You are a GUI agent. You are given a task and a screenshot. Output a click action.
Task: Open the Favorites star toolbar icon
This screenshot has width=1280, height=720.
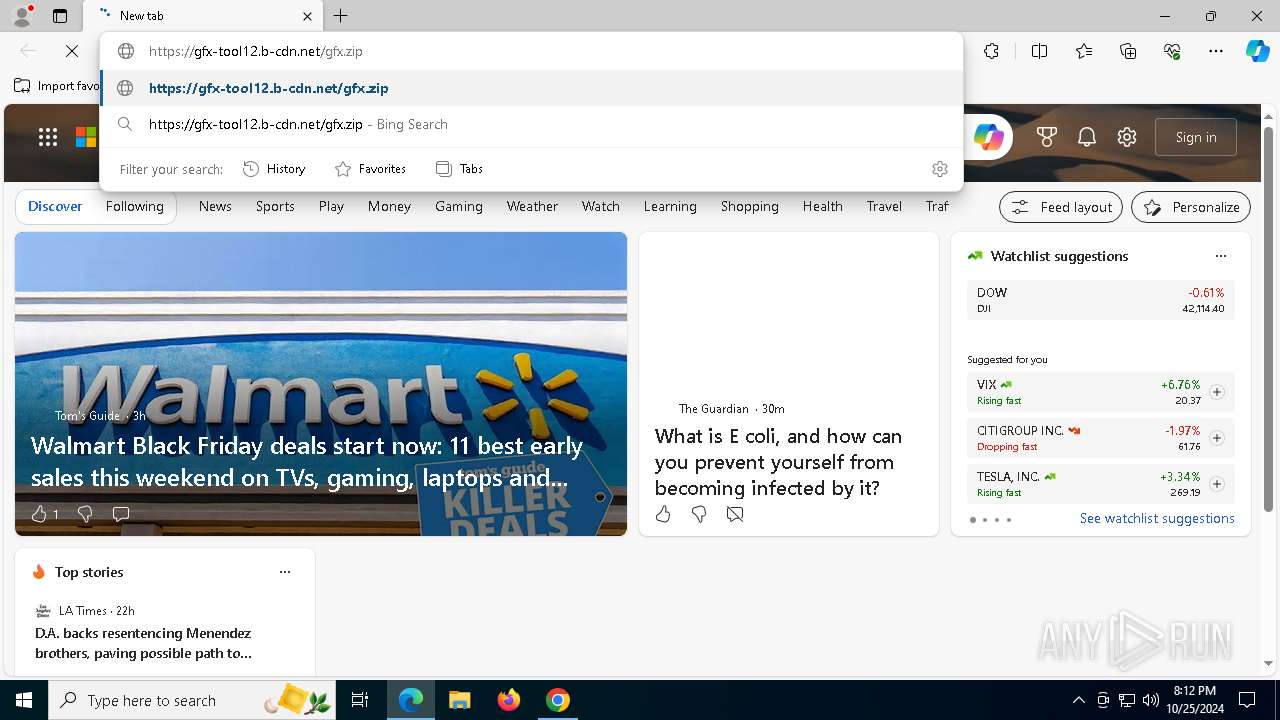(1084, 51)
